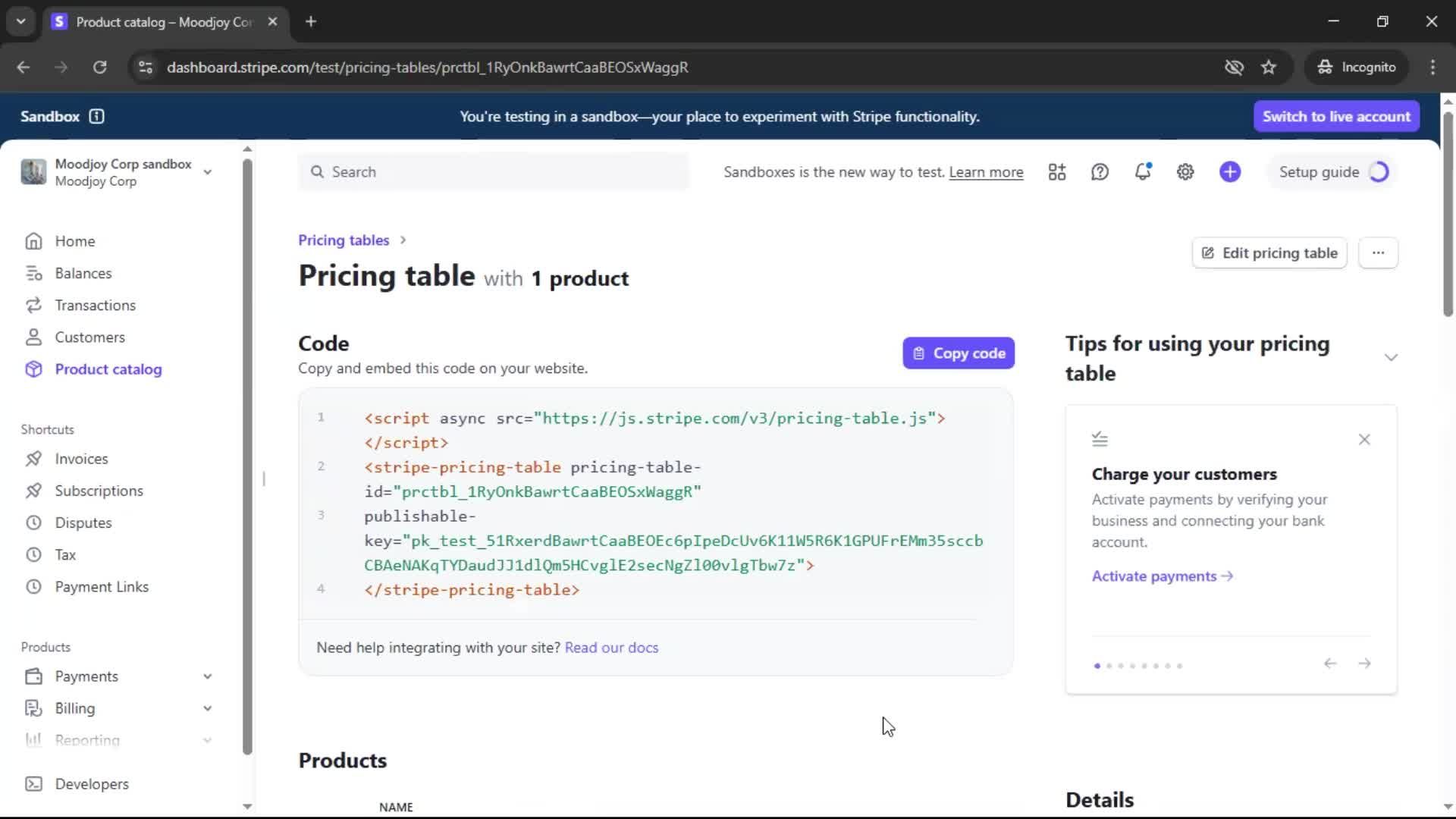Open the notifications bell icon
This screenshot has height=819, width=1456.
tap(1142, 172)
